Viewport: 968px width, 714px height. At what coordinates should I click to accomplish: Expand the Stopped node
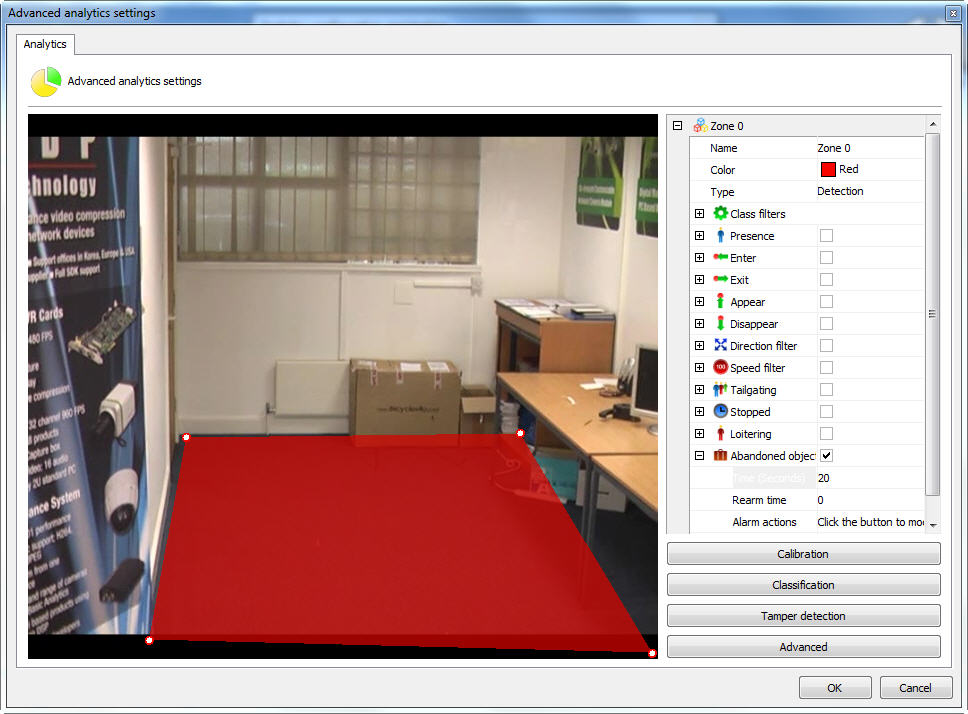pyautogui.click(x=699, y=412)
